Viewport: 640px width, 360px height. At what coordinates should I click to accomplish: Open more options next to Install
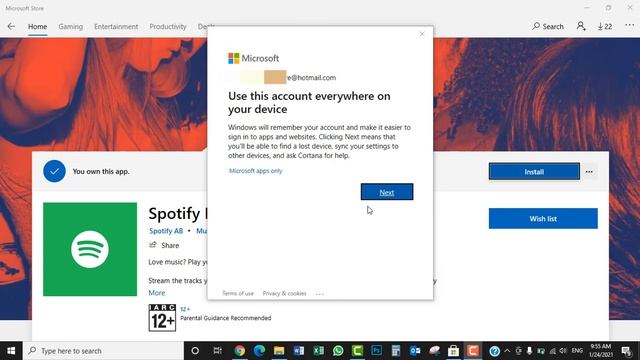[x=589, y=172]
